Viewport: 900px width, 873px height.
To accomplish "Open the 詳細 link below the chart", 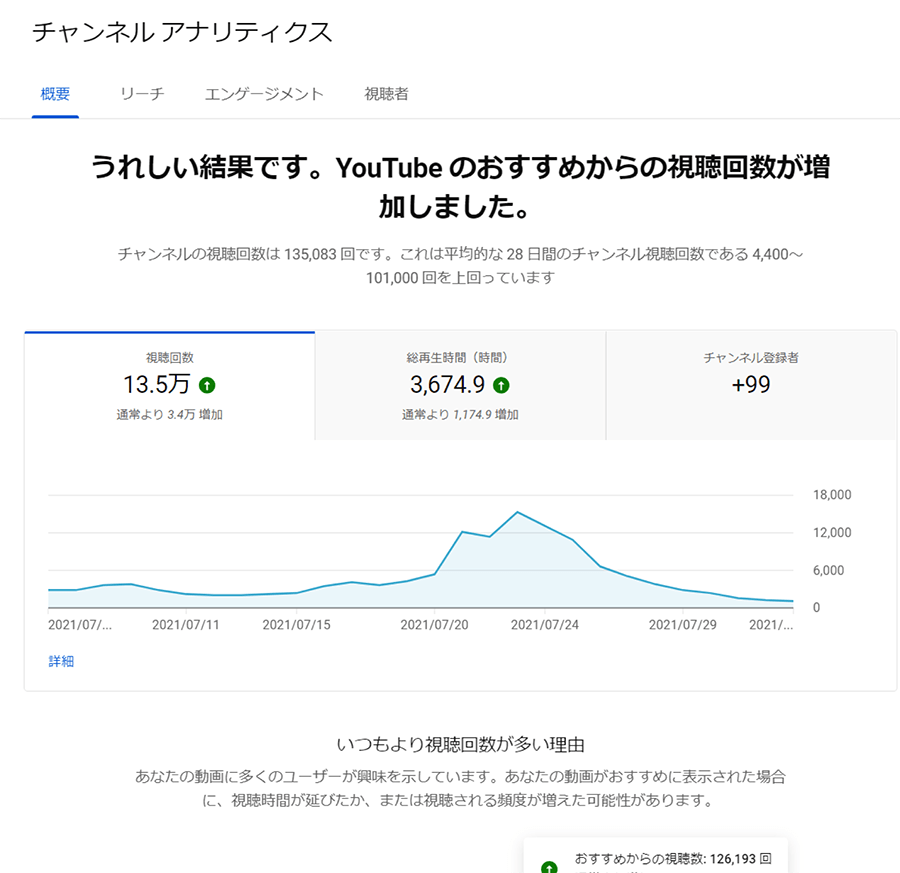I will point(61,661).
